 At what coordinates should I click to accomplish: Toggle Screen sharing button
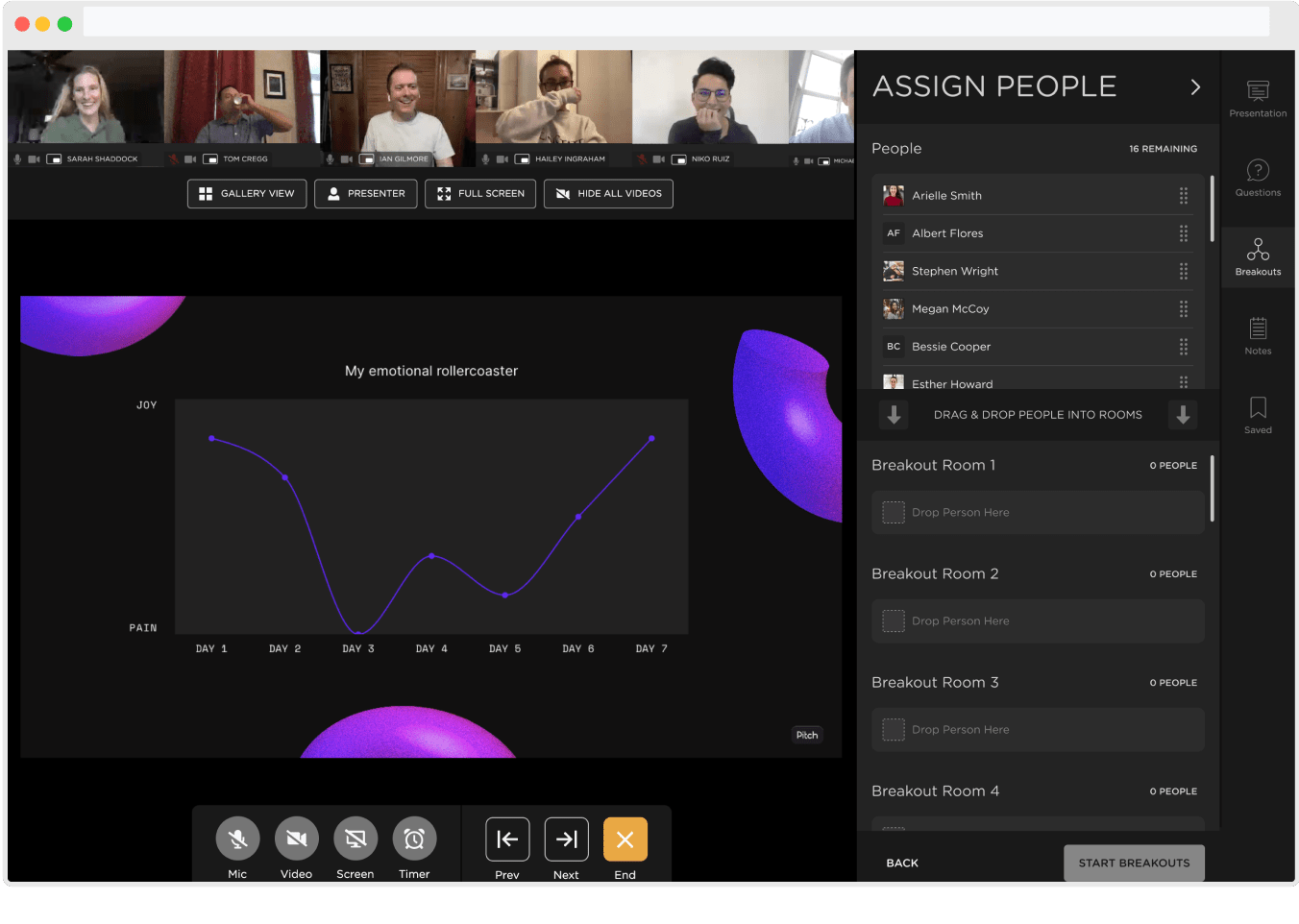[355, 839]
